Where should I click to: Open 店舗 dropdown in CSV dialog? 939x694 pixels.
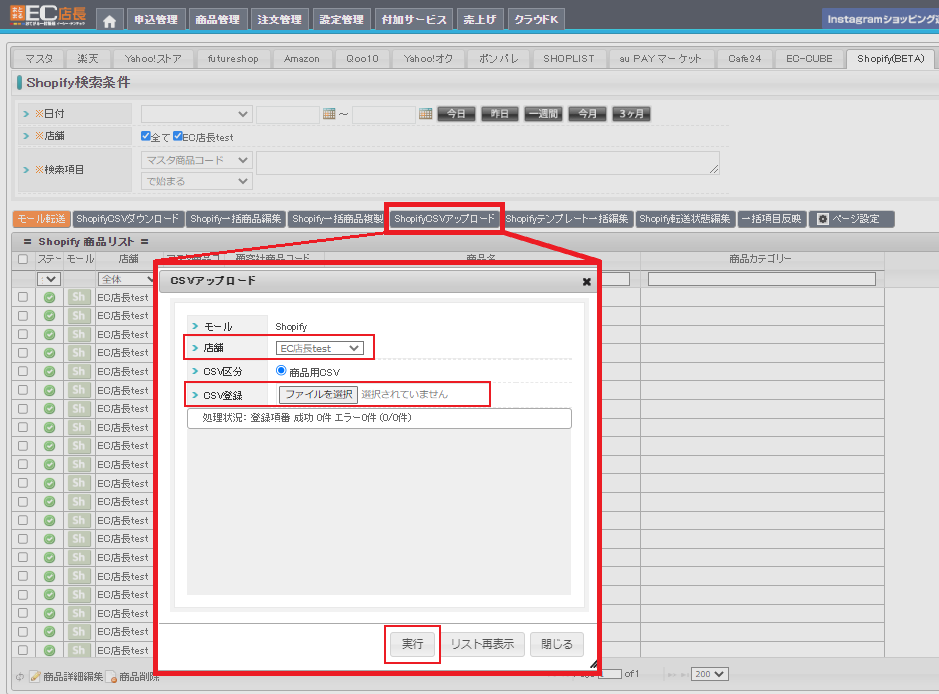(320, 348)
